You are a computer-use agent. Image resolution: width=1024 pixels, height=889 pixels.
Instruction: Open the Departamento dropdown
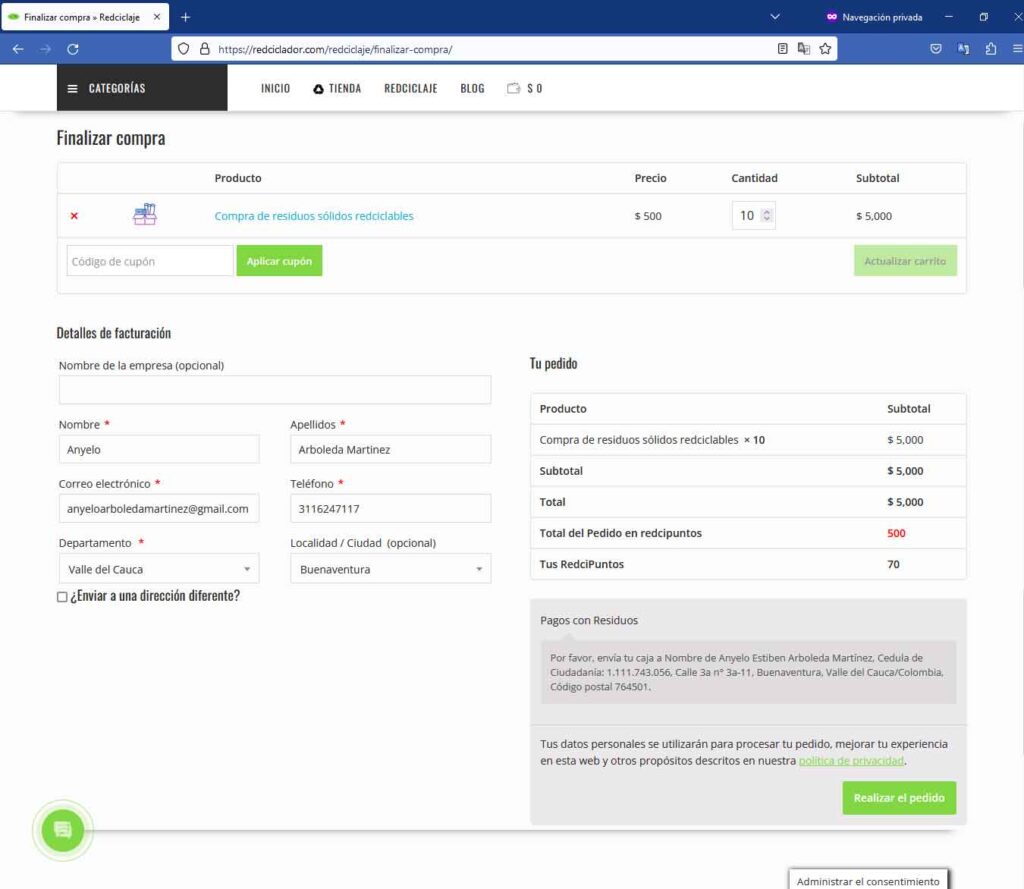158,569
